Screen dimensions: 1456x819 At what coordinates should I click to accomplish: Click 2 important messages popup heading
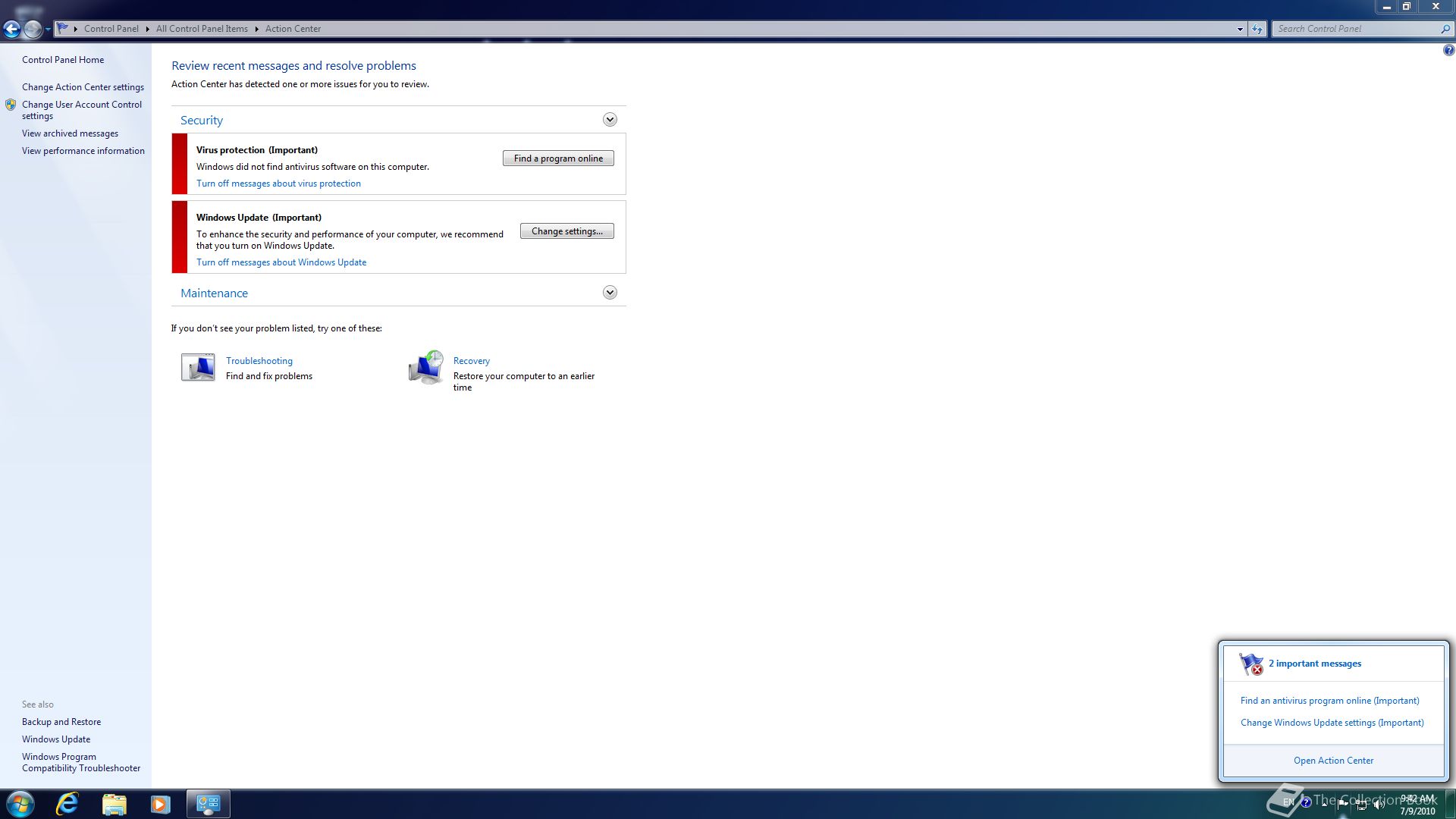(x=1315, y=664)
